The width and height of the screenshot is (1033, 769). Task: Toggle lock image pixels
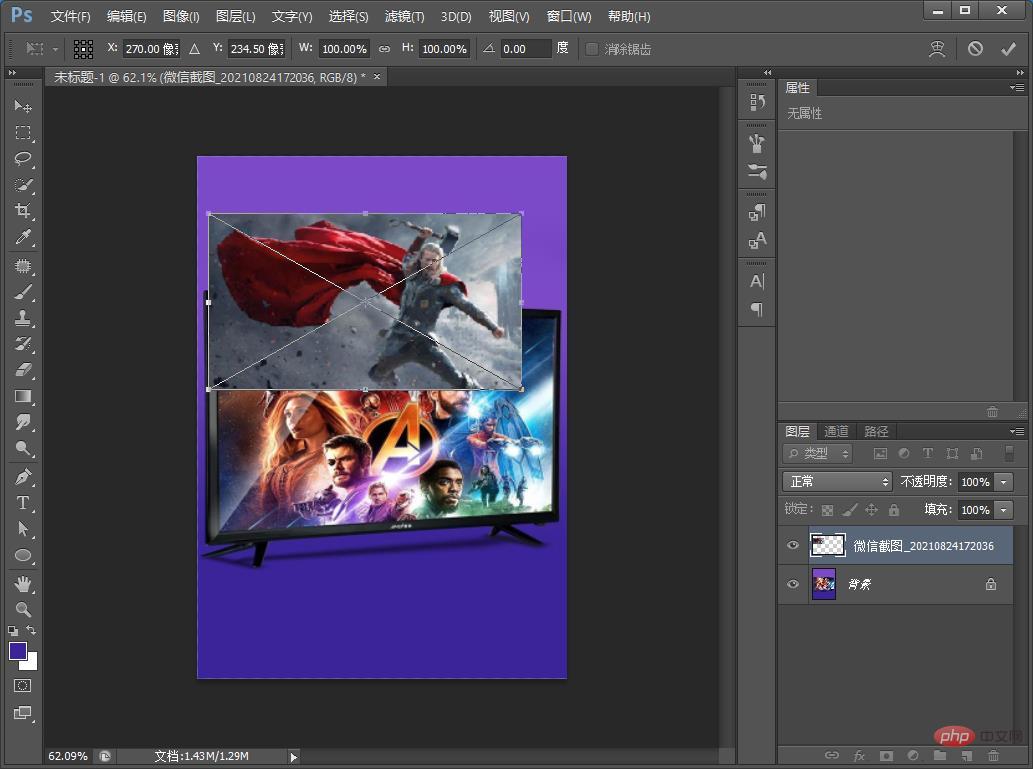(850, 510)
